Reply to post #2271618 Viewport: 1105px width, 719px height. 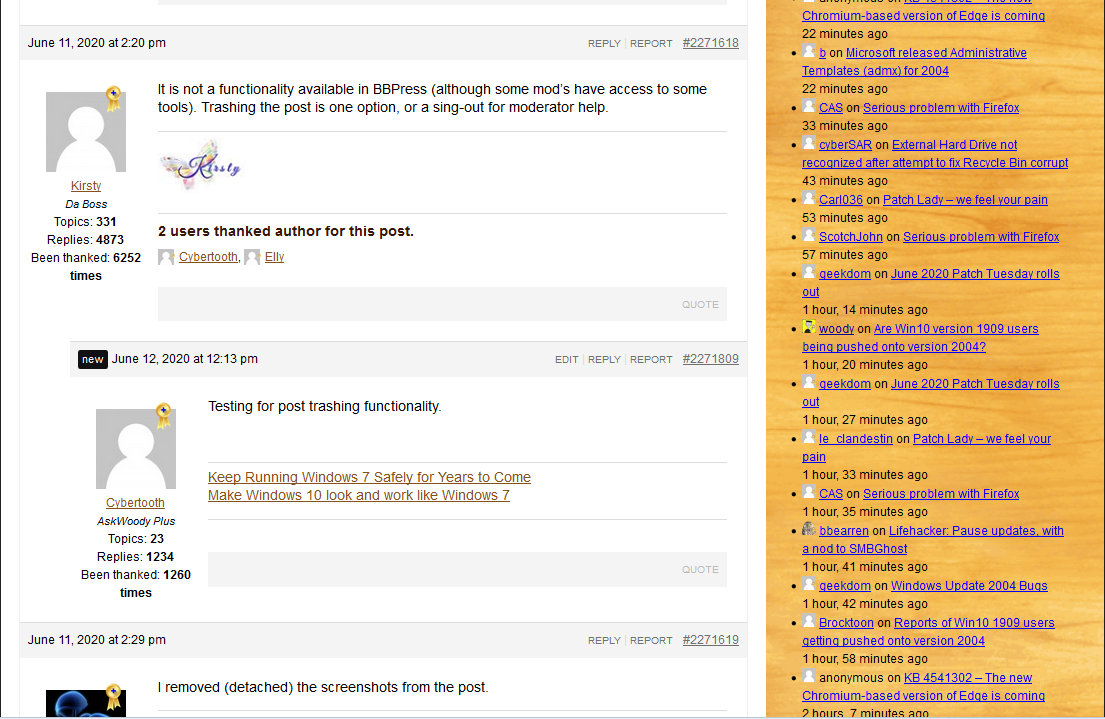[604, 44]
